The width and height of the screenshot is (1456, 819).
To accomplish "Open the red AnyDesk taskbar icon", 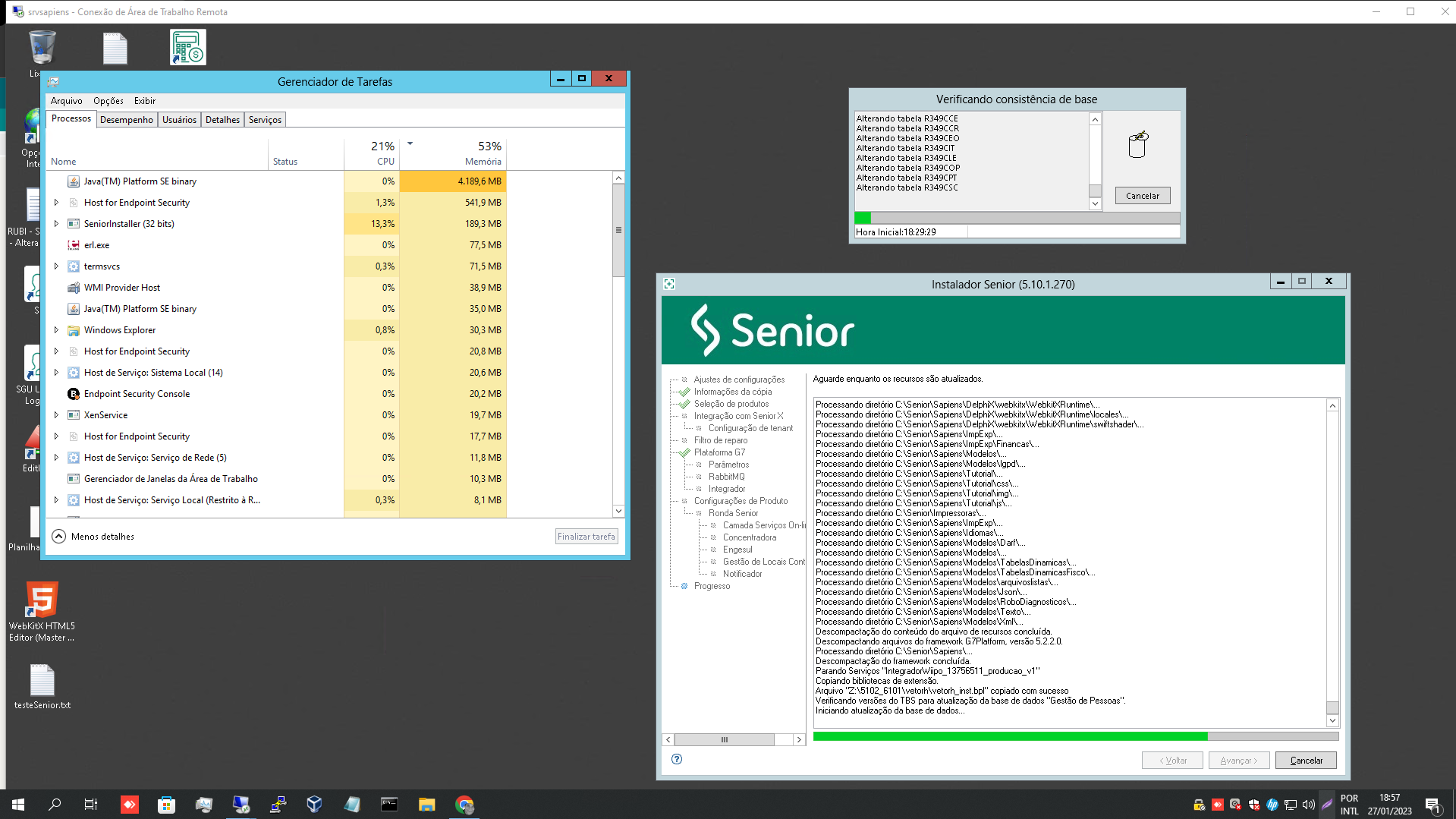I will click(x=130, y=805).
